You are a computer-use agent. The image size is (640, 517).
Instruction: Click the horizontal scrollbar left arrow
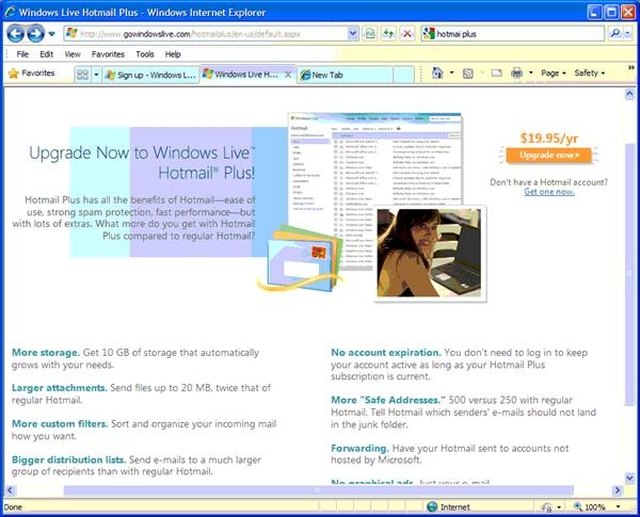point(10,490)
